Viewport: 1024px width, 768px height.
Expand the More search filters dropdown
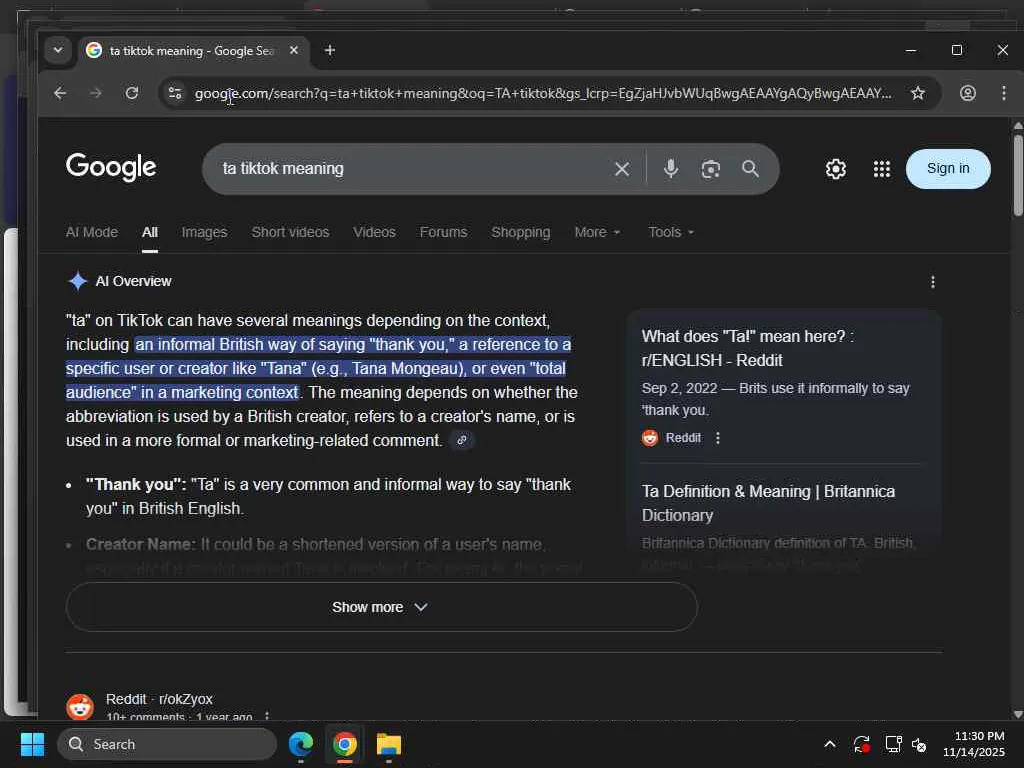[597, 232]
